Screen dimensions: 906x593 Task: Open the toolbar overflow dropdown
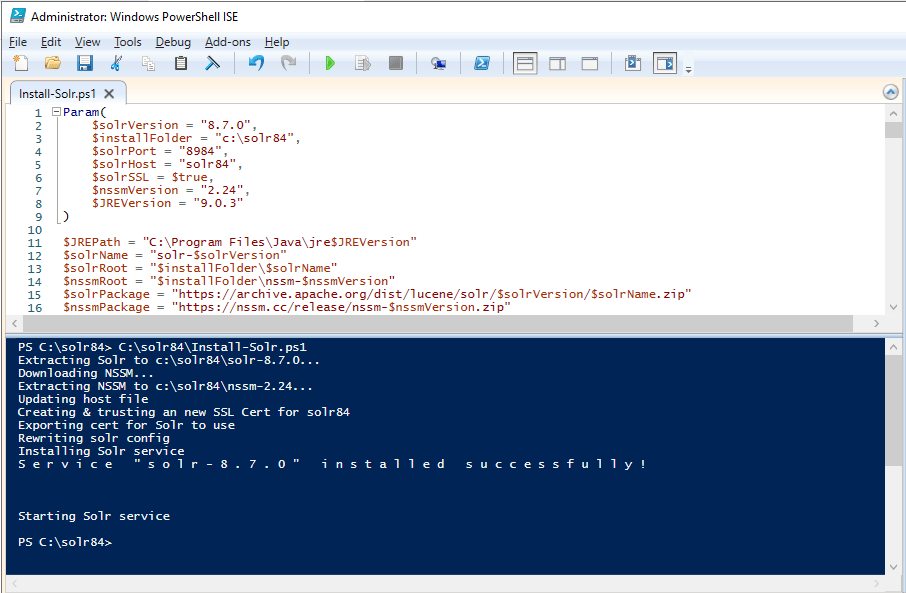tap(687, 67)
